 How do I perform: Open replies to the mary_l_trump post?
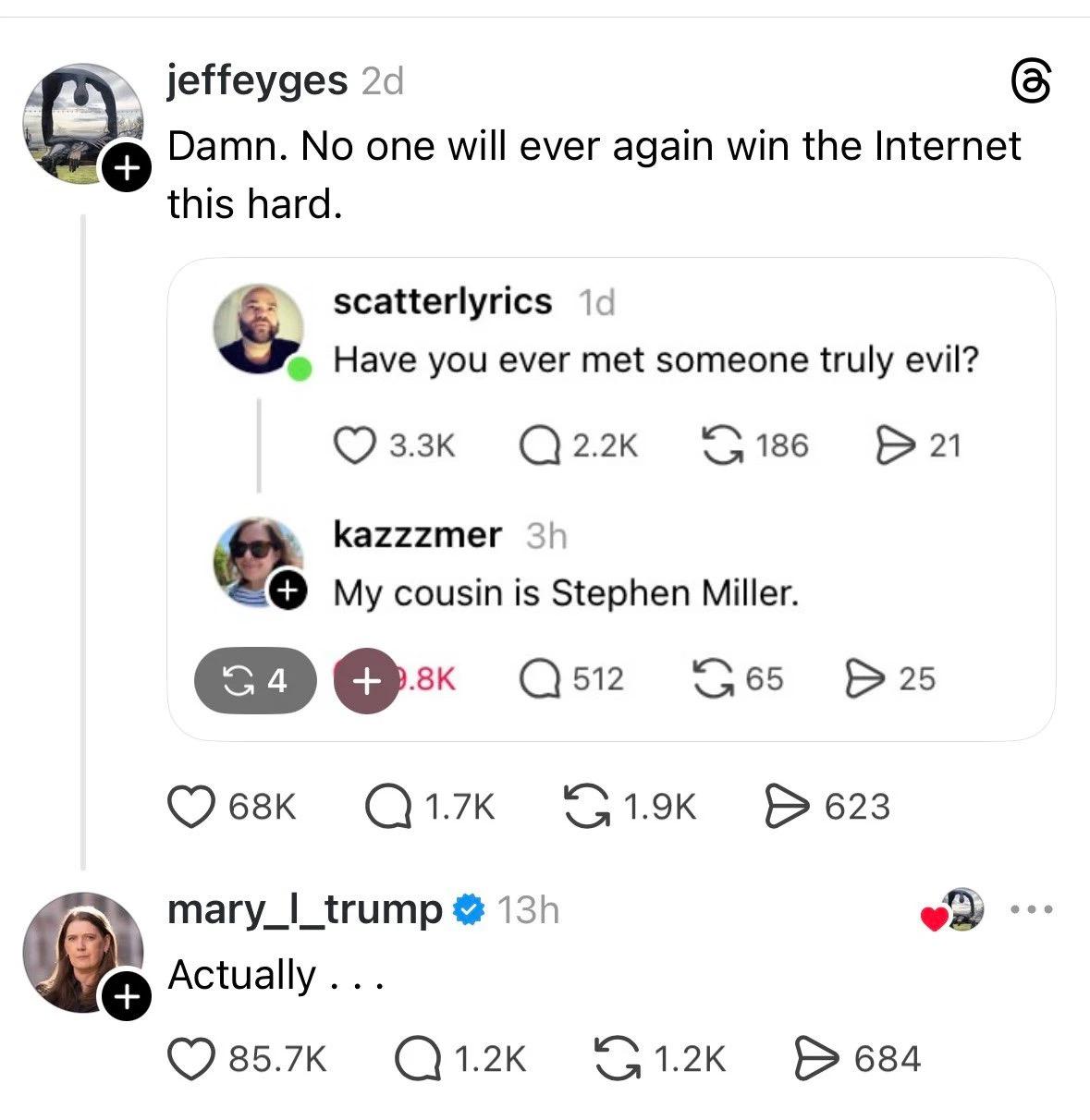416,1058
